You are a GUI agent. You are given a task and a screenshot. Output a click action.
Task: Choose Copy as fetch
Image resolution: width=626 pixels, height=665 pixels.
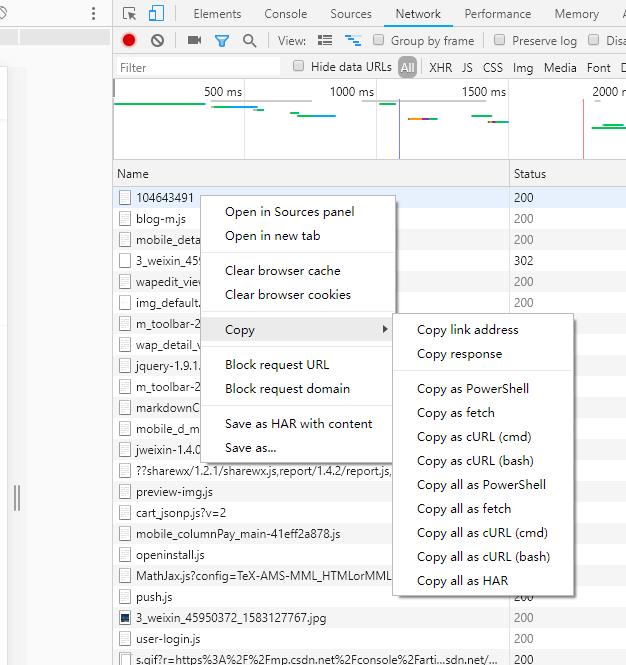click(483, 413)
